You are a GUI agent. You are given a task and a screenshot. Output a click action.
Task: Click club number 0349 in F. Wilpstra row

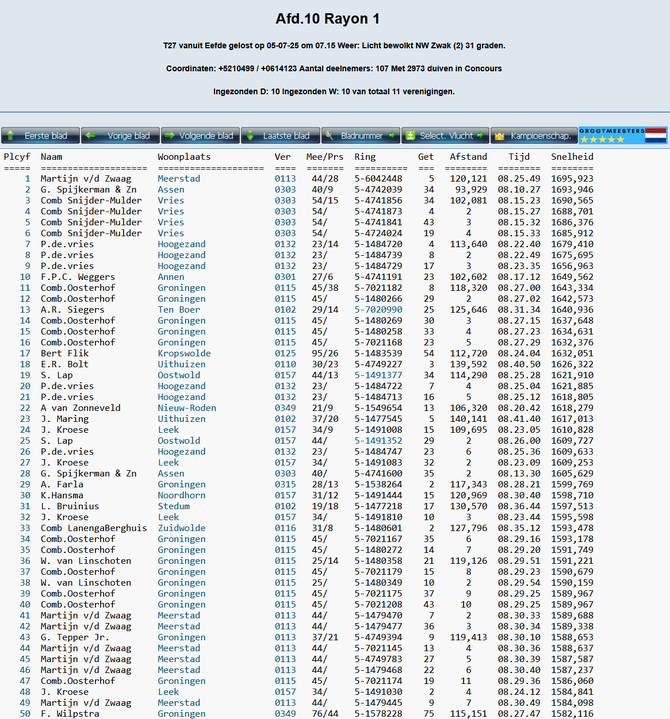coord(285,714)
